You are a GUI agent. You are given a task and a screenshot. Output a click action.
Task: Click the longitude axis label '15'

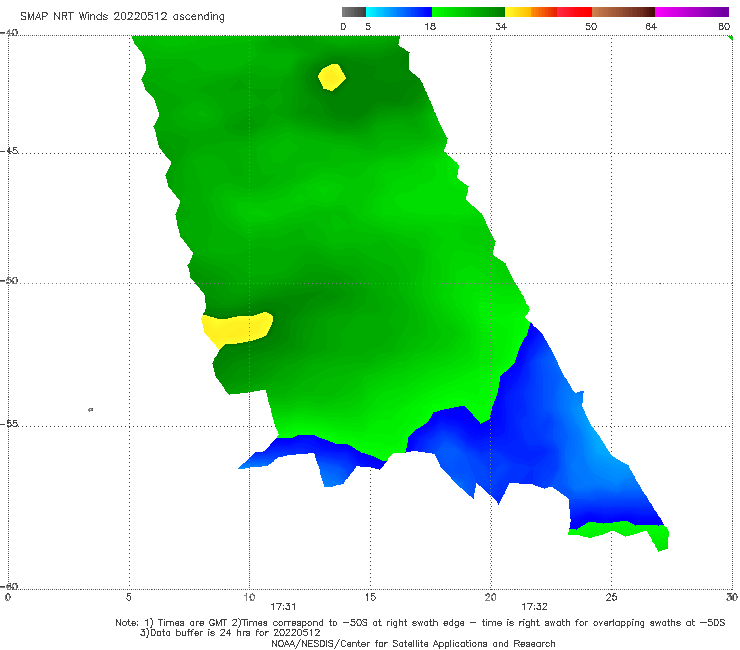(x=370, y=597)
